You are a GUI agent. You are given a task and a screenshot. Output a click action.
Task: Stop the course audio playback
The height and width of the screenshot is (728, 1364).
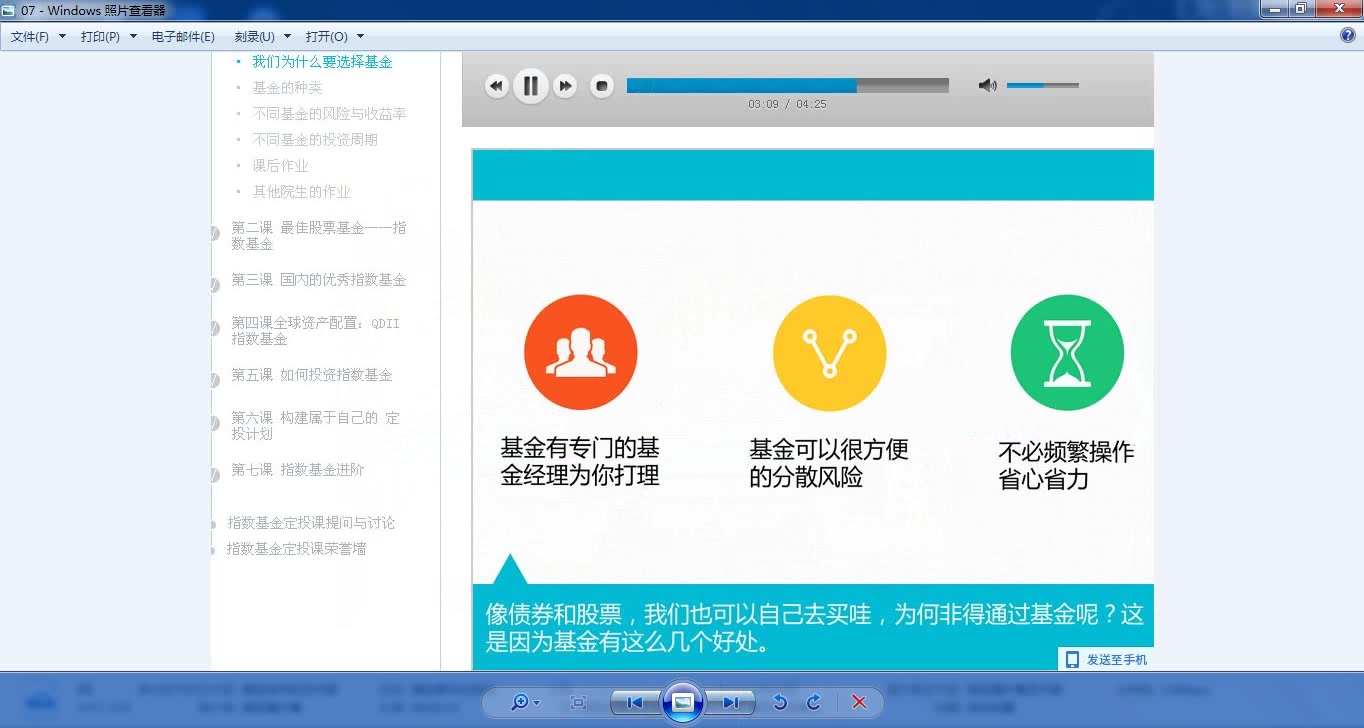pos(601,86)
